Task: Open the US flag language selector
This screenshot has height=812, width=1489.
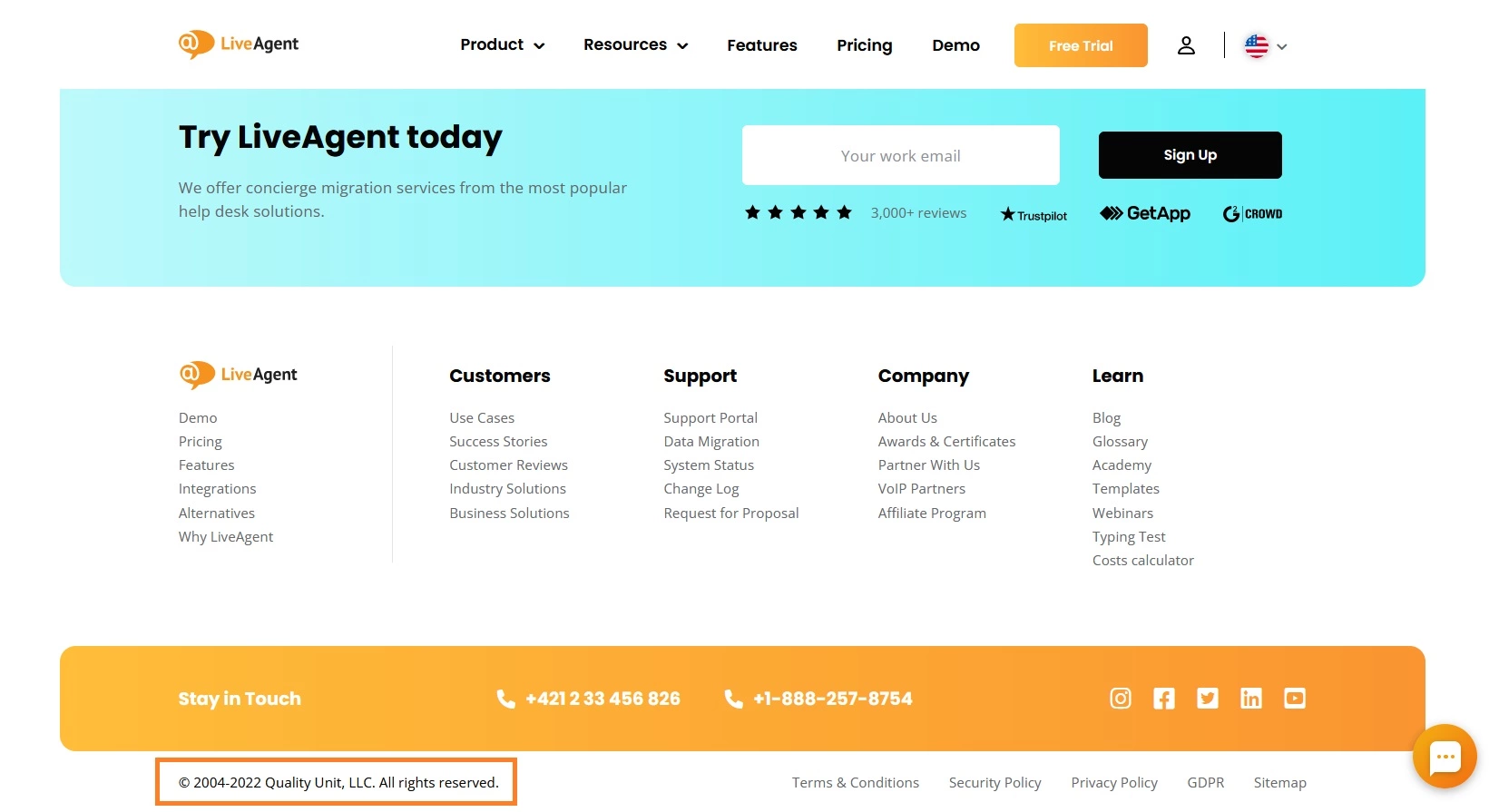Action: click(1265, 45)
